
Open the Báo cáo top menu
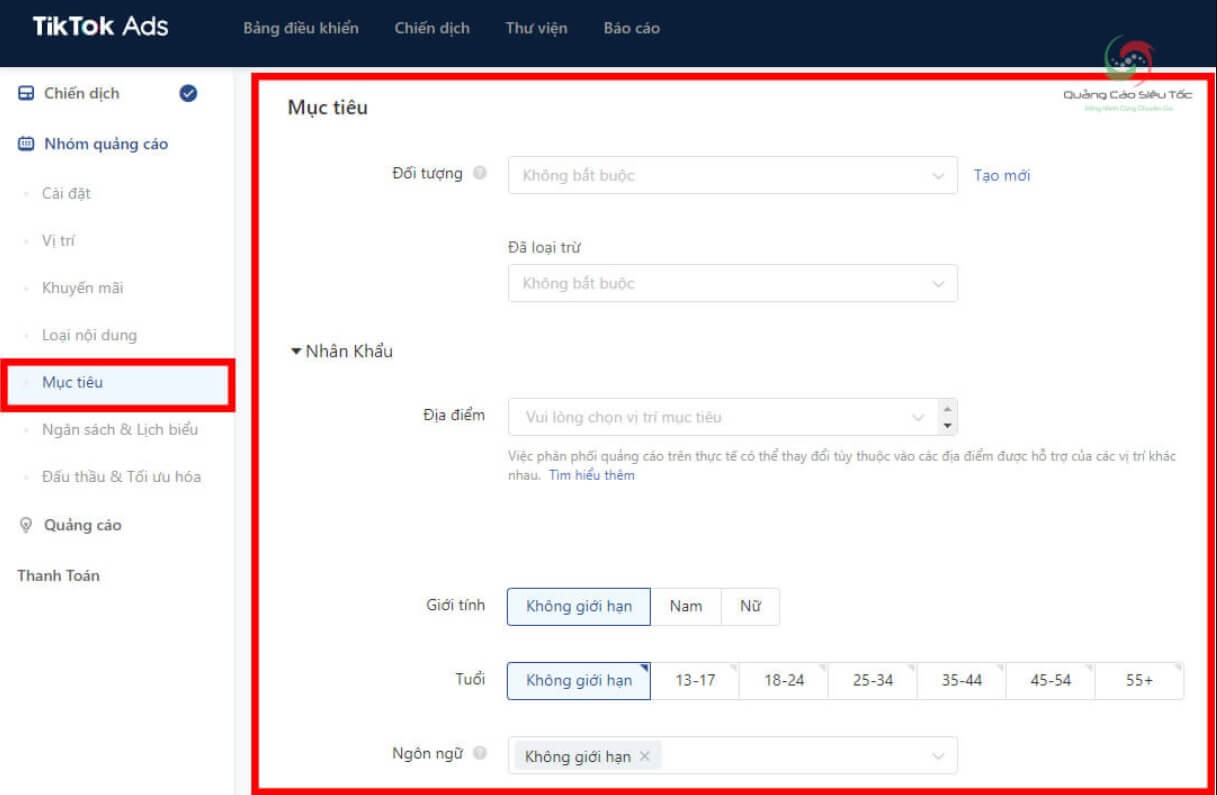point(631,28)
